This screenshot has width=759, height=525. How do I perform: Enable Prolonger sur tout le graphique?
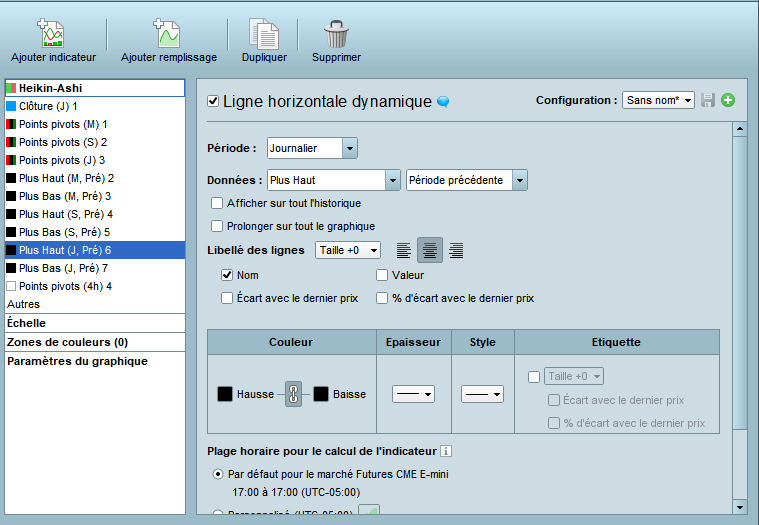tap(217, 226)
